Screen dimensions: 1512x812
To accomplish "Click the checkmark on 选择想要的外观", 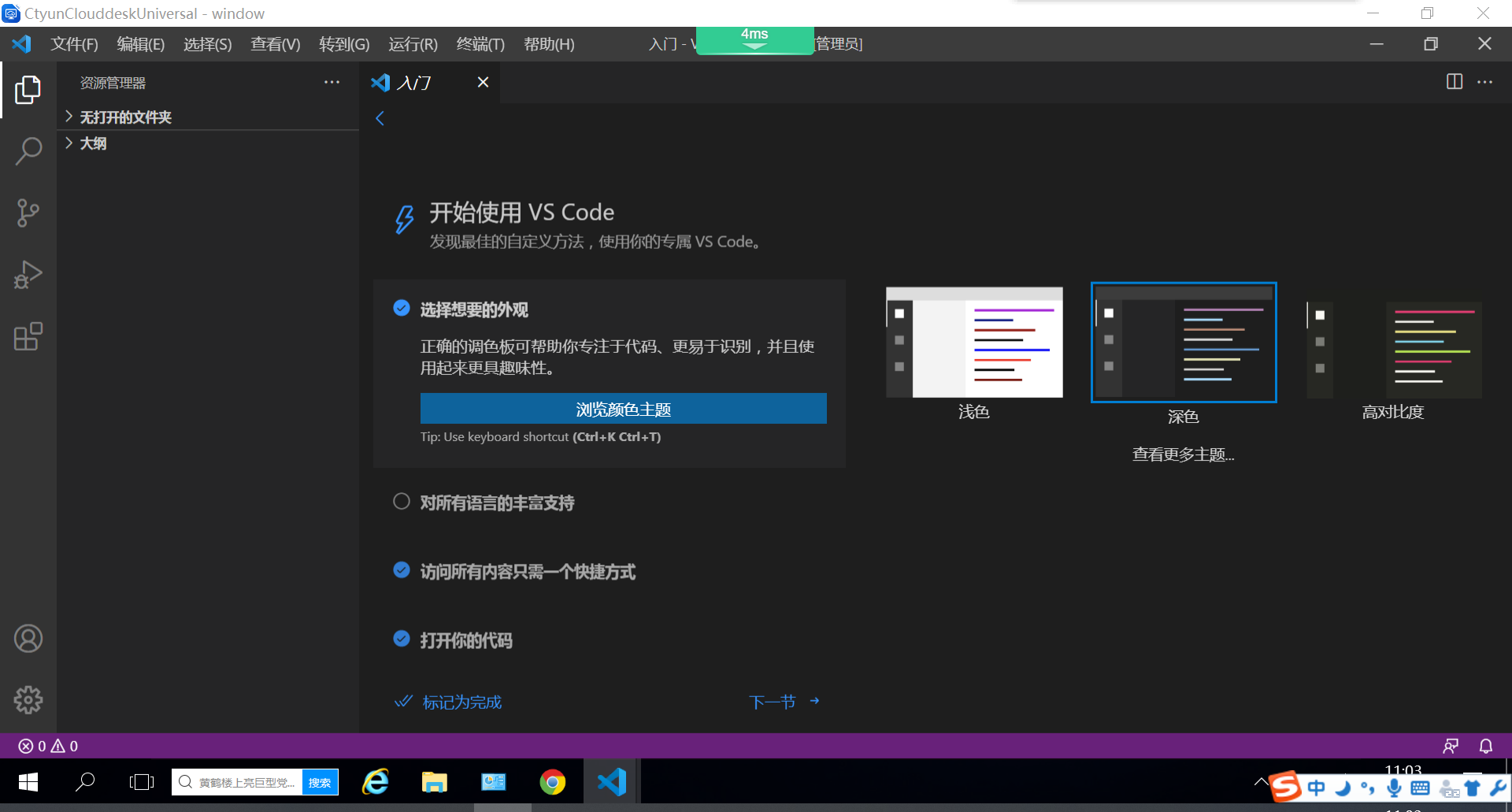I will 402,308.
